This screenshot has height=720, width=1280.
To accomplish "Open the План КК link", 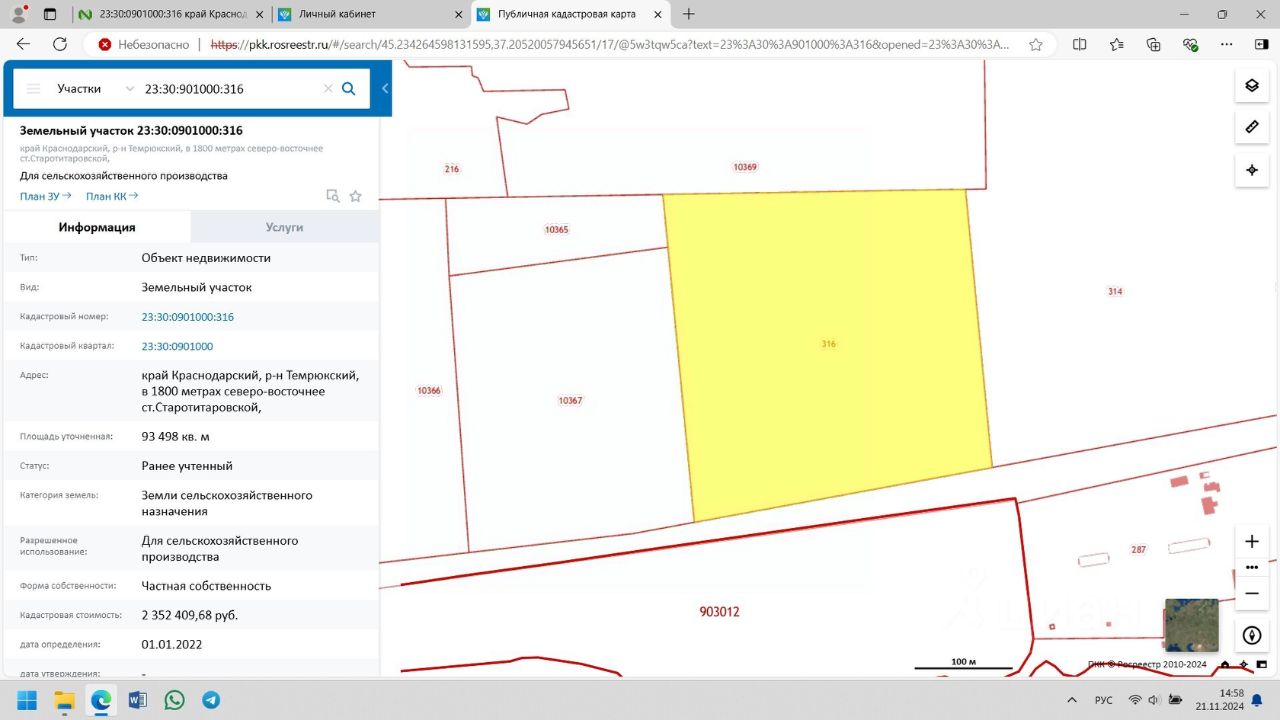I will [x=111, y=196].
